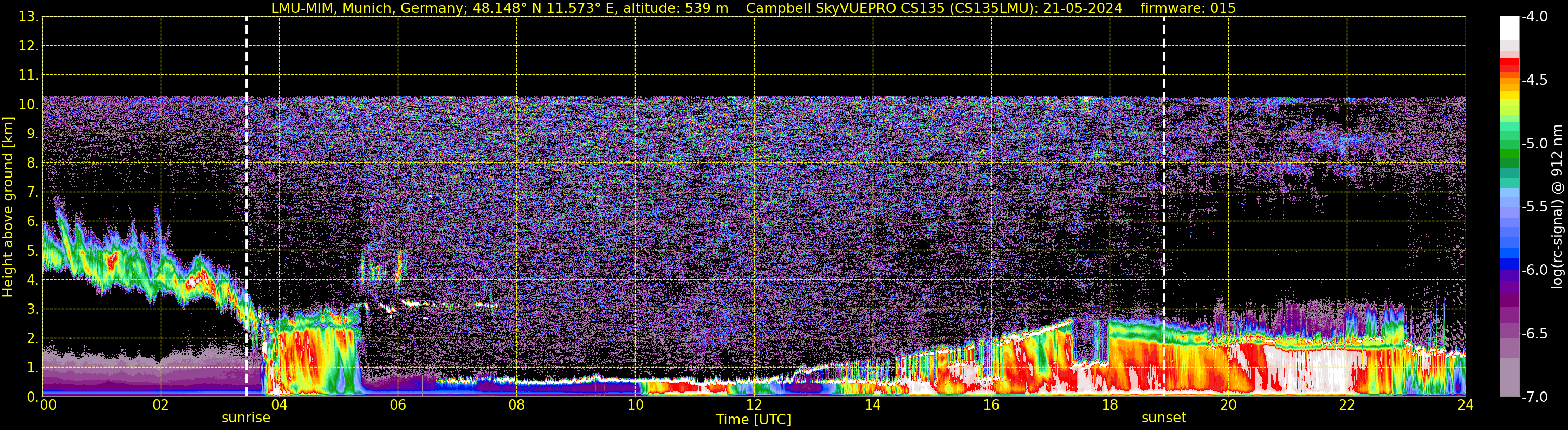Click time axis tick label '08'

click(x=517, y=405)
